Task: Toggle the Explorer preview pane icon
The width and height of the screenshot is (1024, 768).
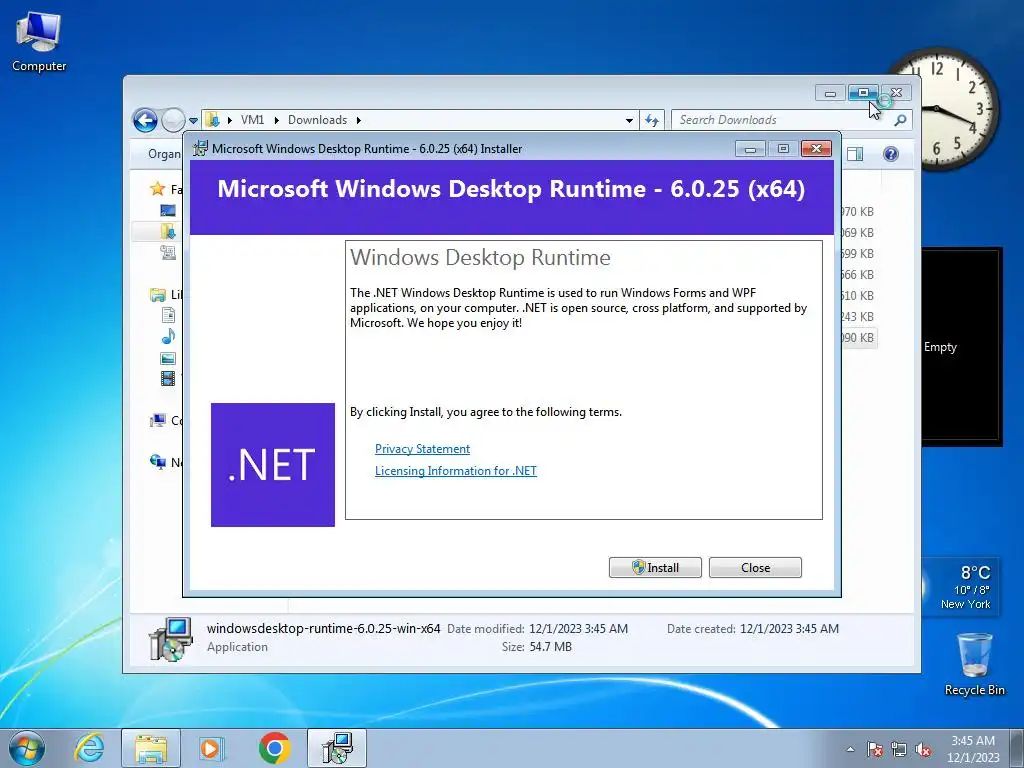Action: point(855,153)
